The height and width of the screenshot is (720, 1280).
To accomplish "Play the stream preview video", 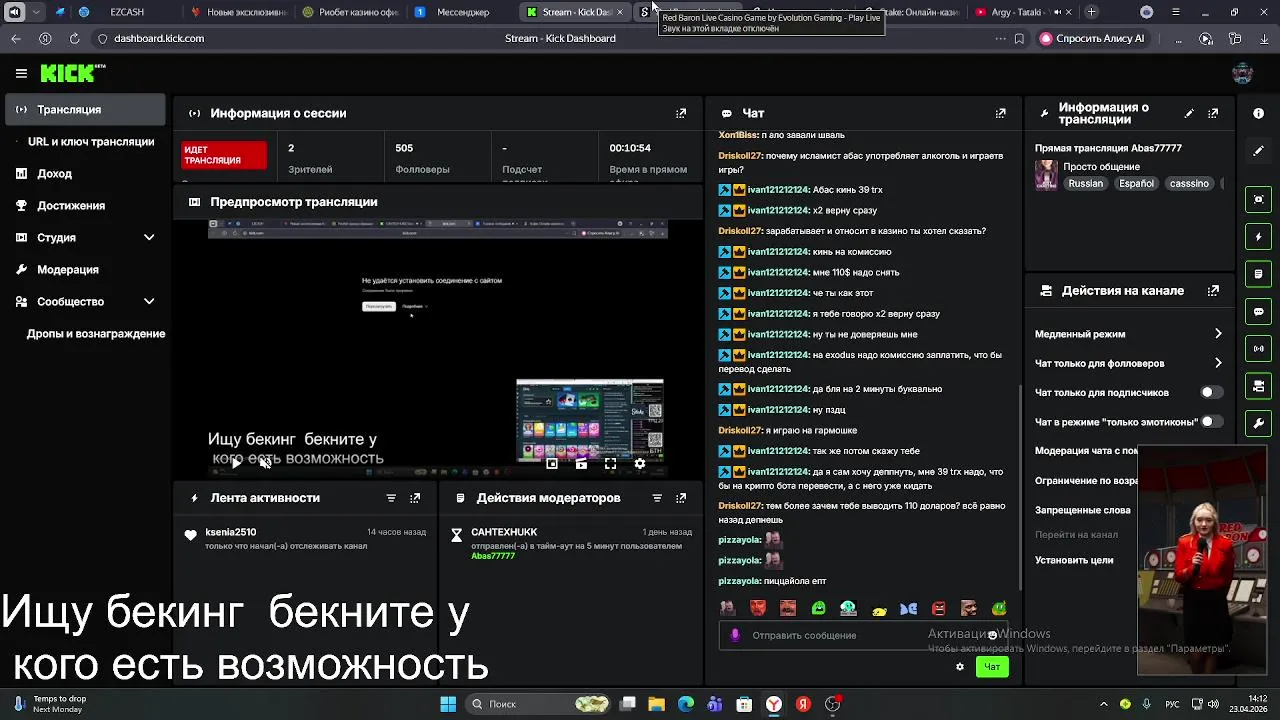I will 235,463.
